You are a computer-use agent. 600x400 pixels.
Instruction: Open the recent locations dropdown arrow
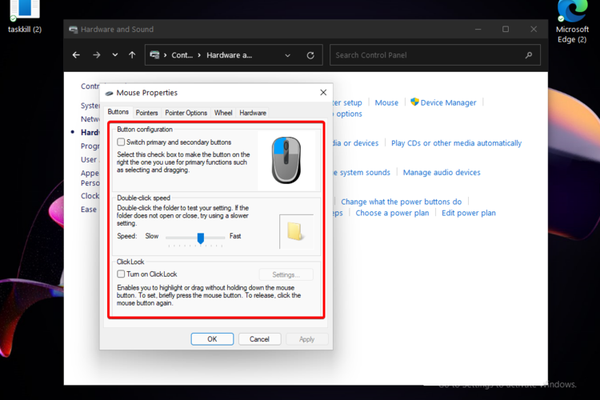pyautogui.click(x=114, y=55)
